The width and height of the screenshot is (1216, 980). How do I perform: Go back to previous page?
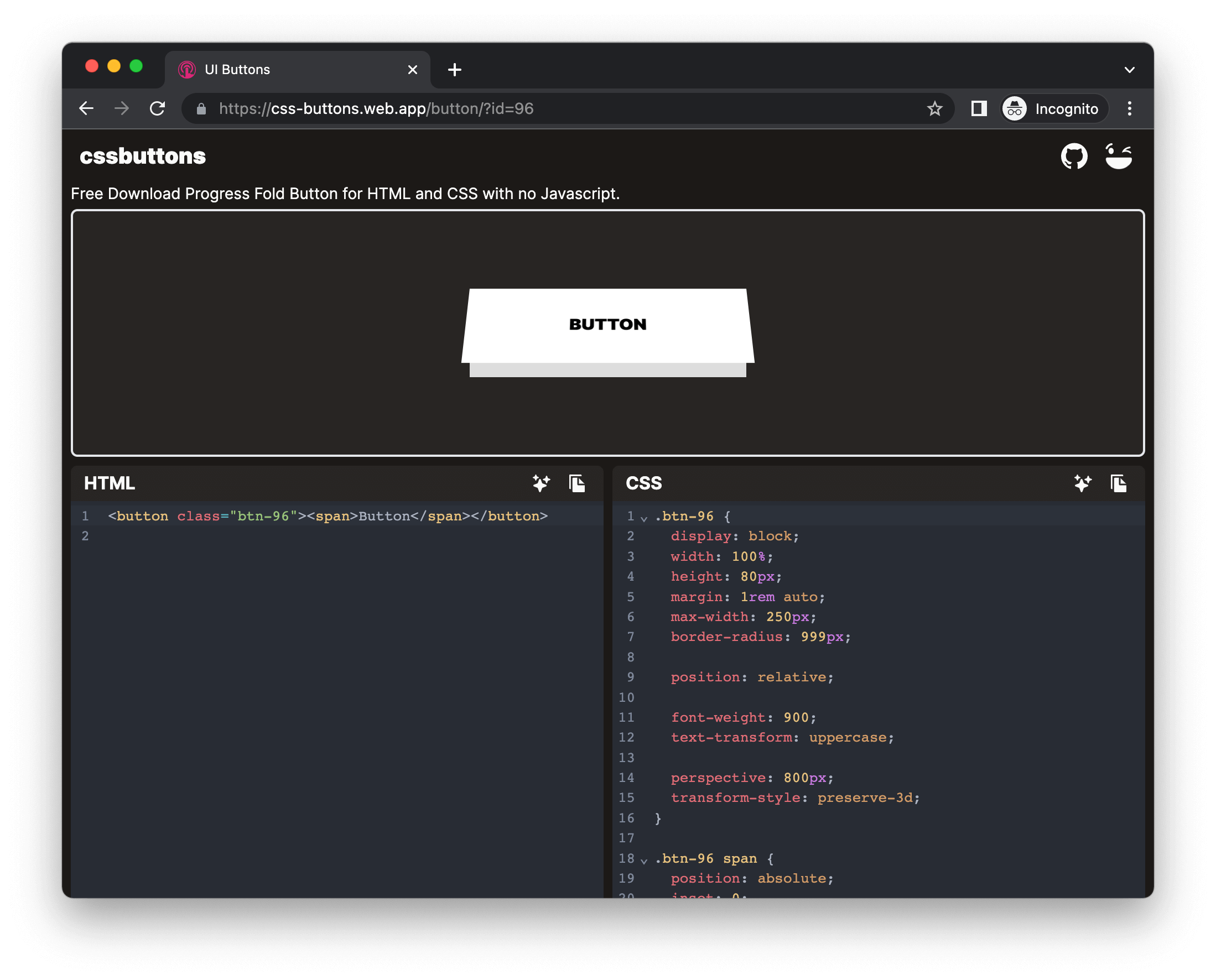(86, 108)
